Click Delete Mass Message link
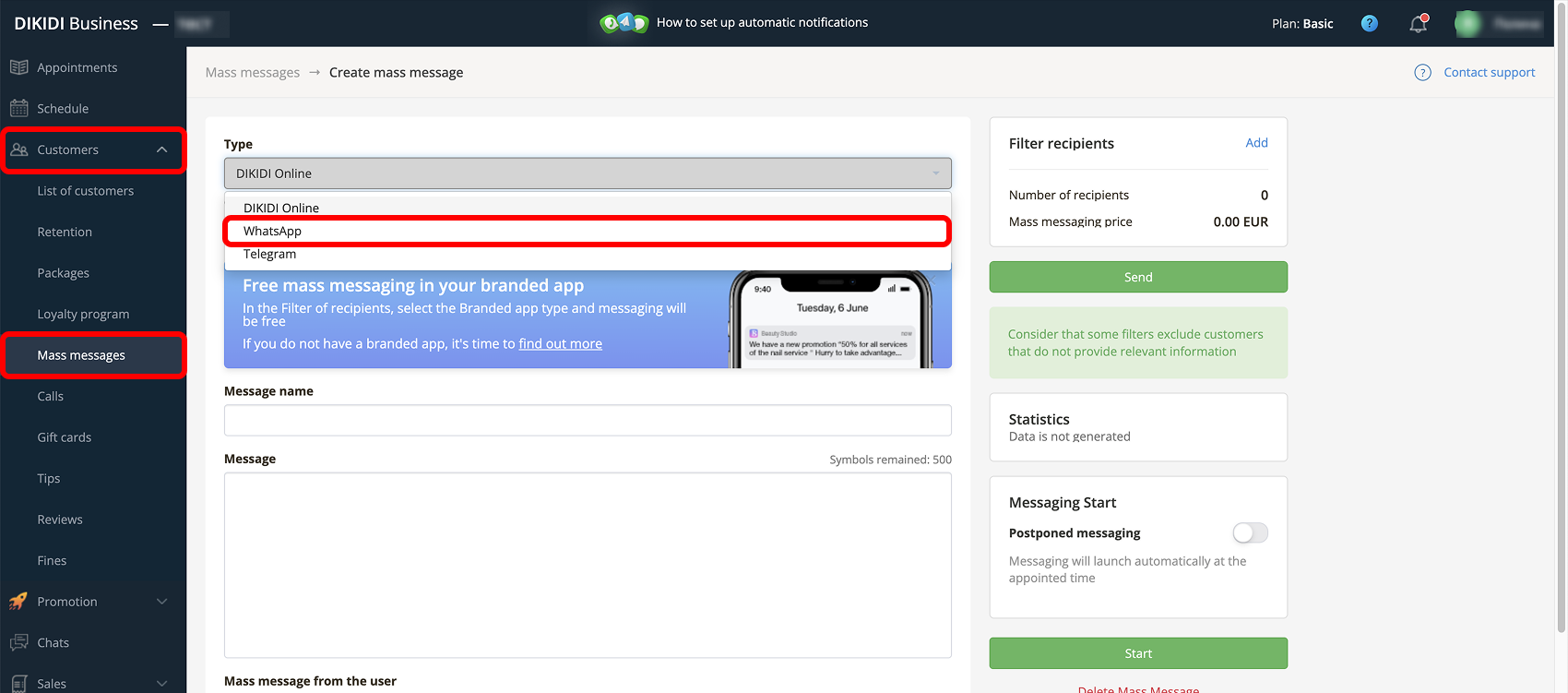Image resolution: width=1568 pixels, height=693 pixels. pos(1138,689)
